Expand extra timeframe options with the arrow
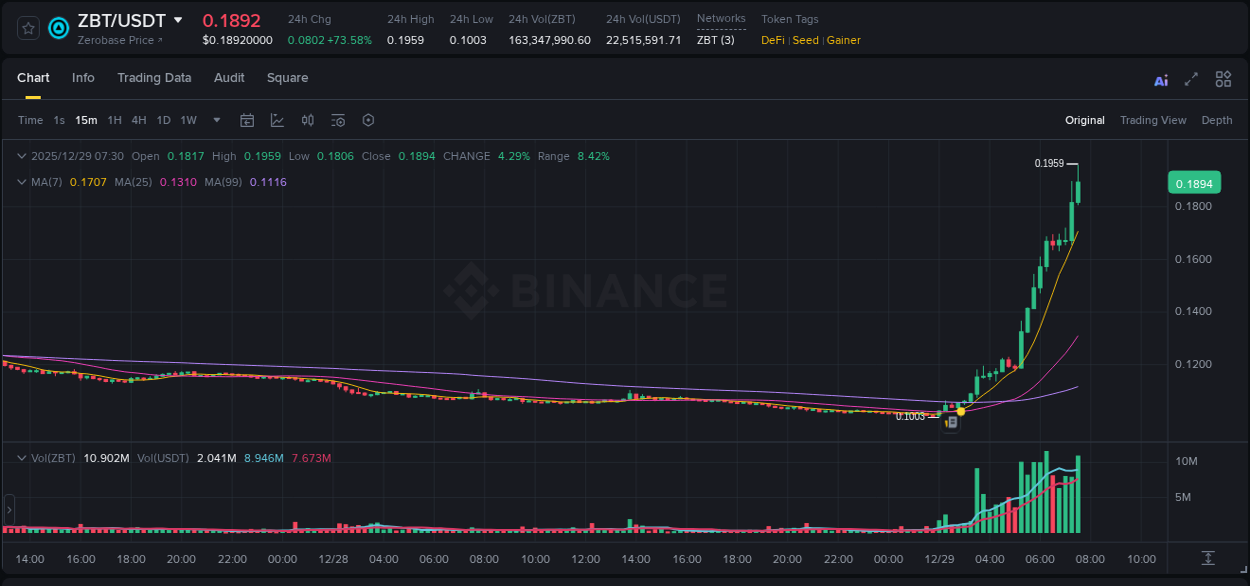Viewport: 1250px width, 586px height. click(215, 120)
